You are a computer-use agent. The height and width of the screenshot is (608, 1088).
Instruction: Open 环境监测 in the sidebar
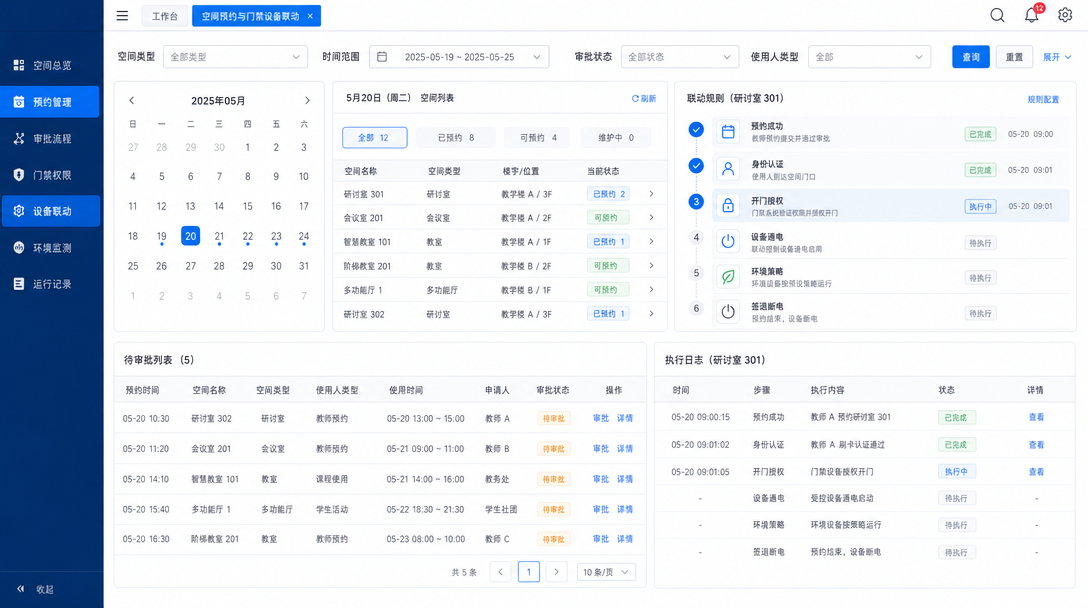(50, 248)
